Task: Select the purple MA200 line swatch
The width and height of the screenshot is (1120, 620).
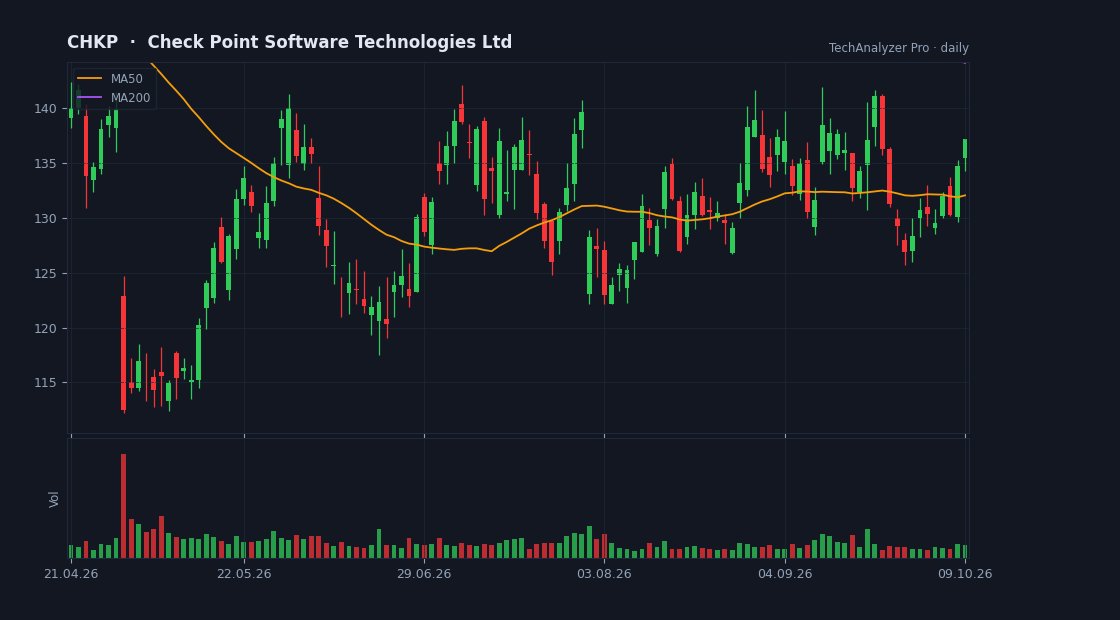Action: (x=89, y=97)
